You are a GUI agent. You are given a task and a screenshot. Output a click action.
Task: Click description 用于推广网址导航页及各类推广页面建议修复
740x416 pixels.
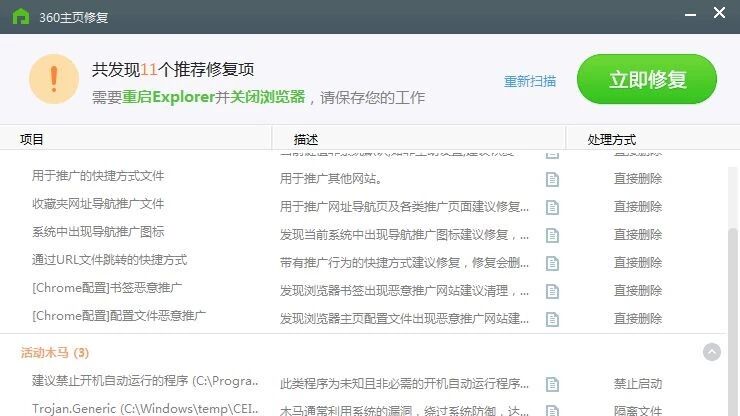coord(404,206)
